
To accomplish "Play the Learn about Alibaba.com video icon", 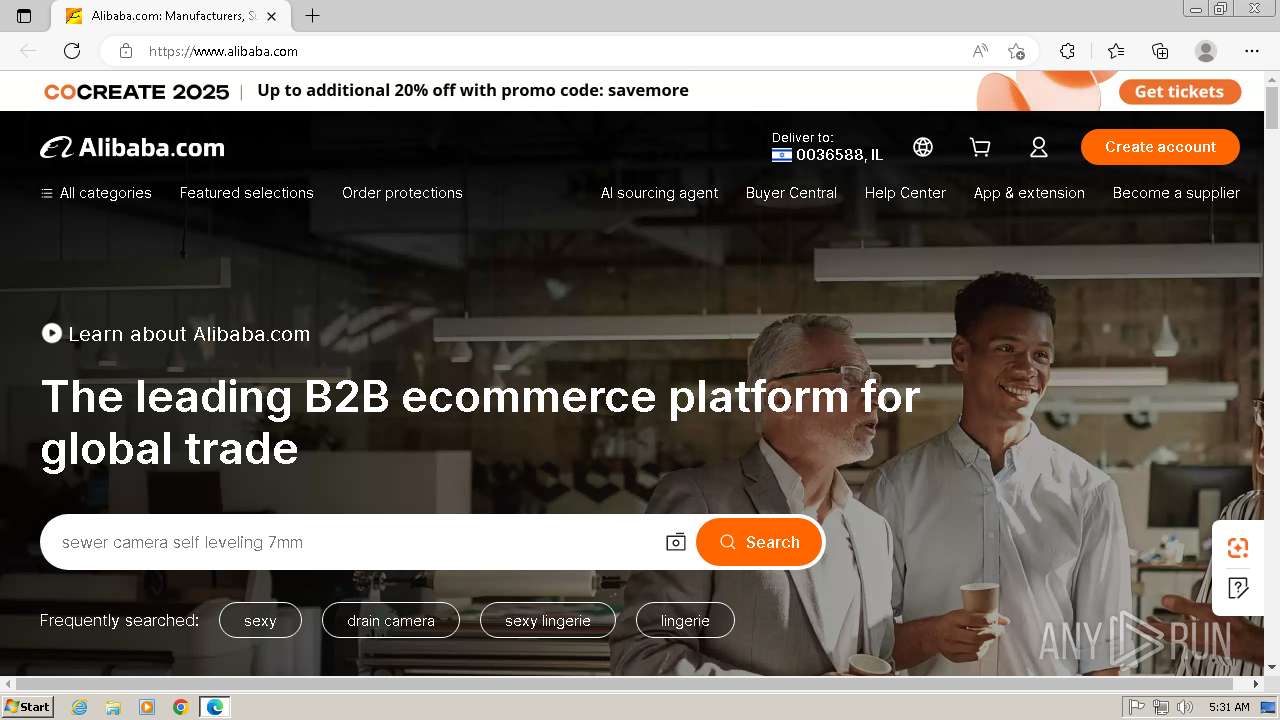I will click(x=52, y=333).
